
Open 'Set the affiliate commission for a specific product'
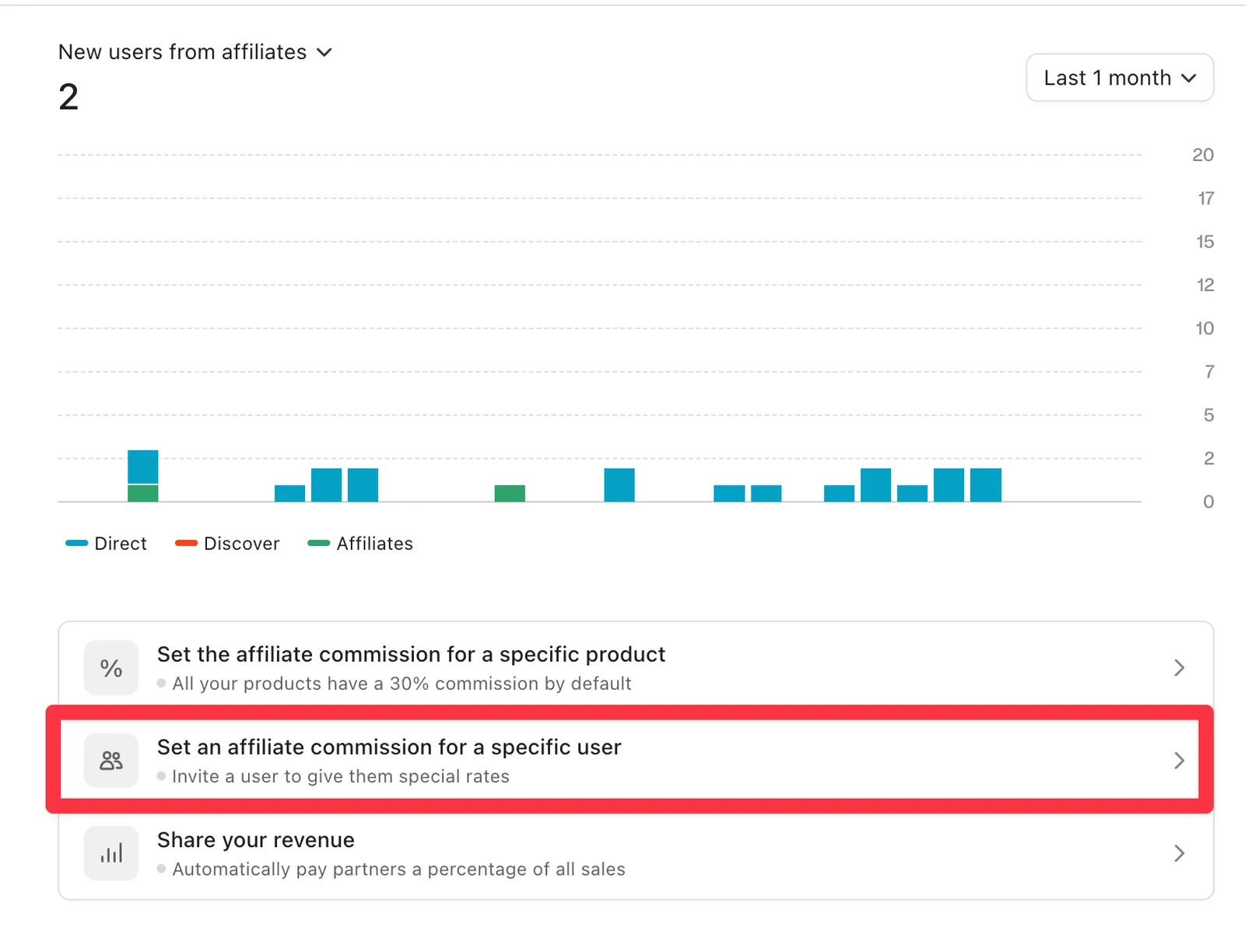[x=636, y=668]
